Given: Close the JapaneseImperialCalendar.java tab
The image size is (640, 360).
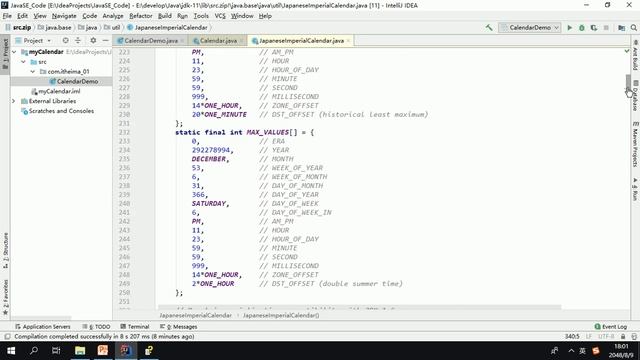Looking at the screenshot, I should click(x=348, y=40).
